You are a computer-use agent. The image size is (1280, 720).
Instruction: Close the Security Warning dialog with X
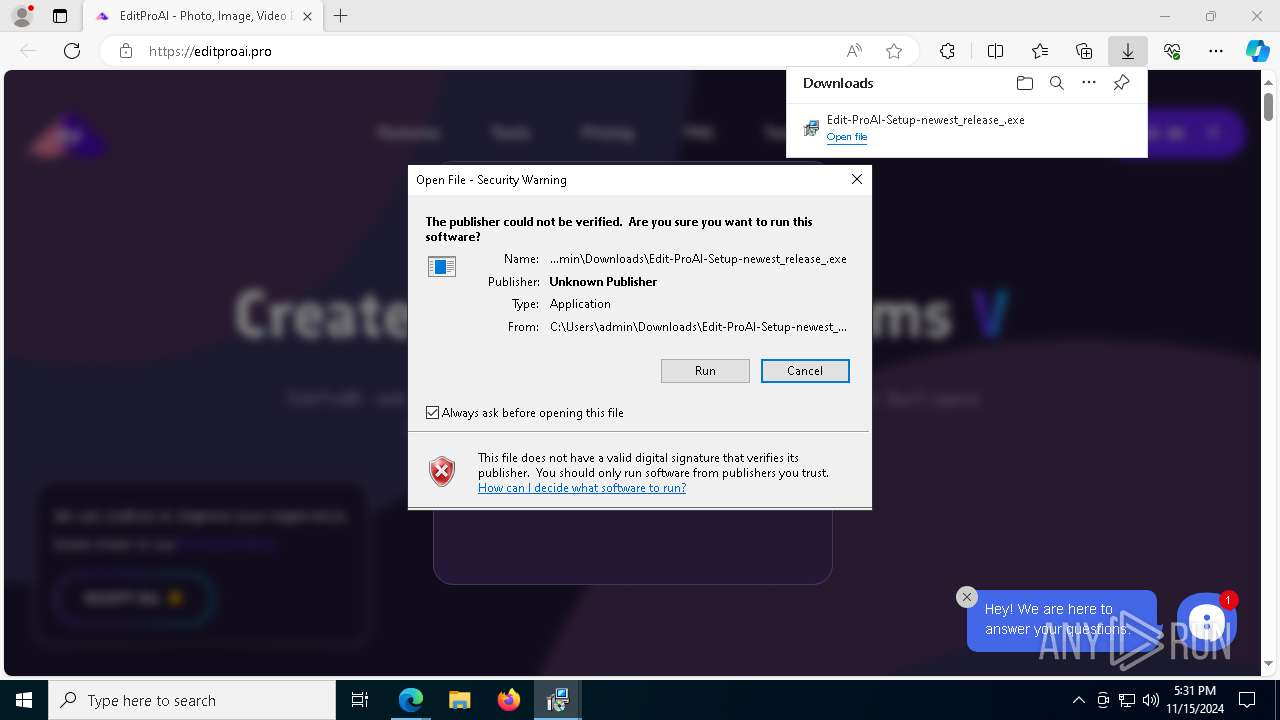(856, 179)
